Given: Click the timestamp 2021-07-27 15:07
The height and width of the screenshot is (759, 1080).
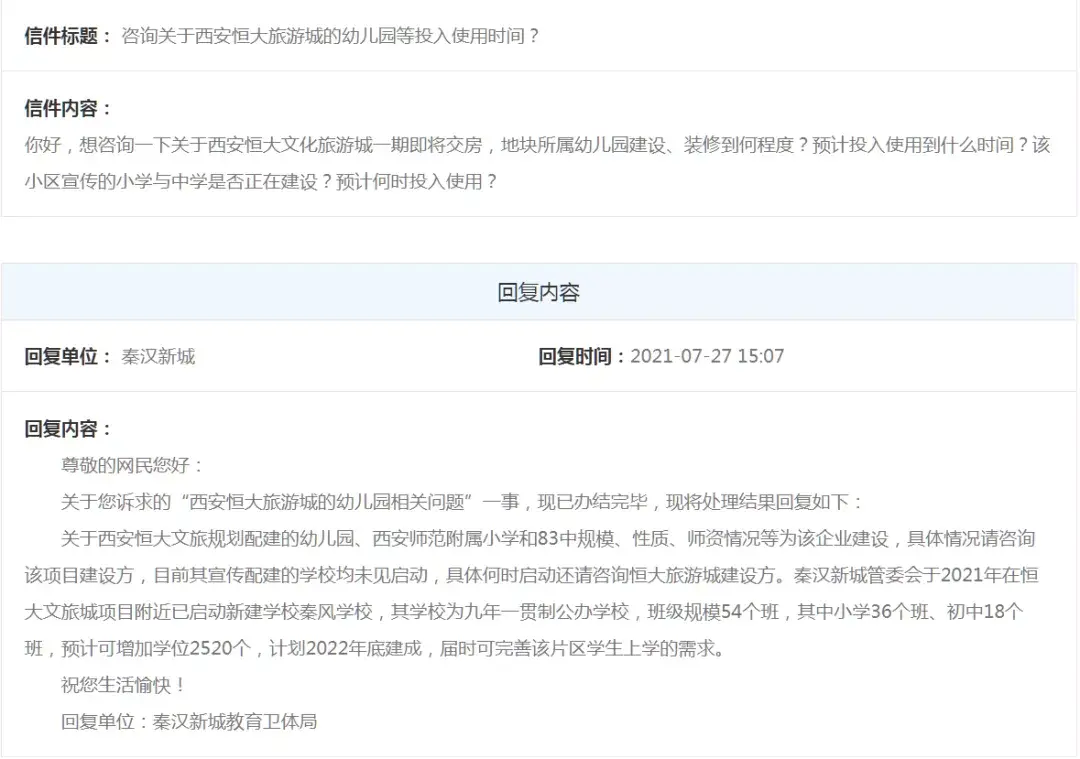Looking at the screenshot, I should [707, 356].
